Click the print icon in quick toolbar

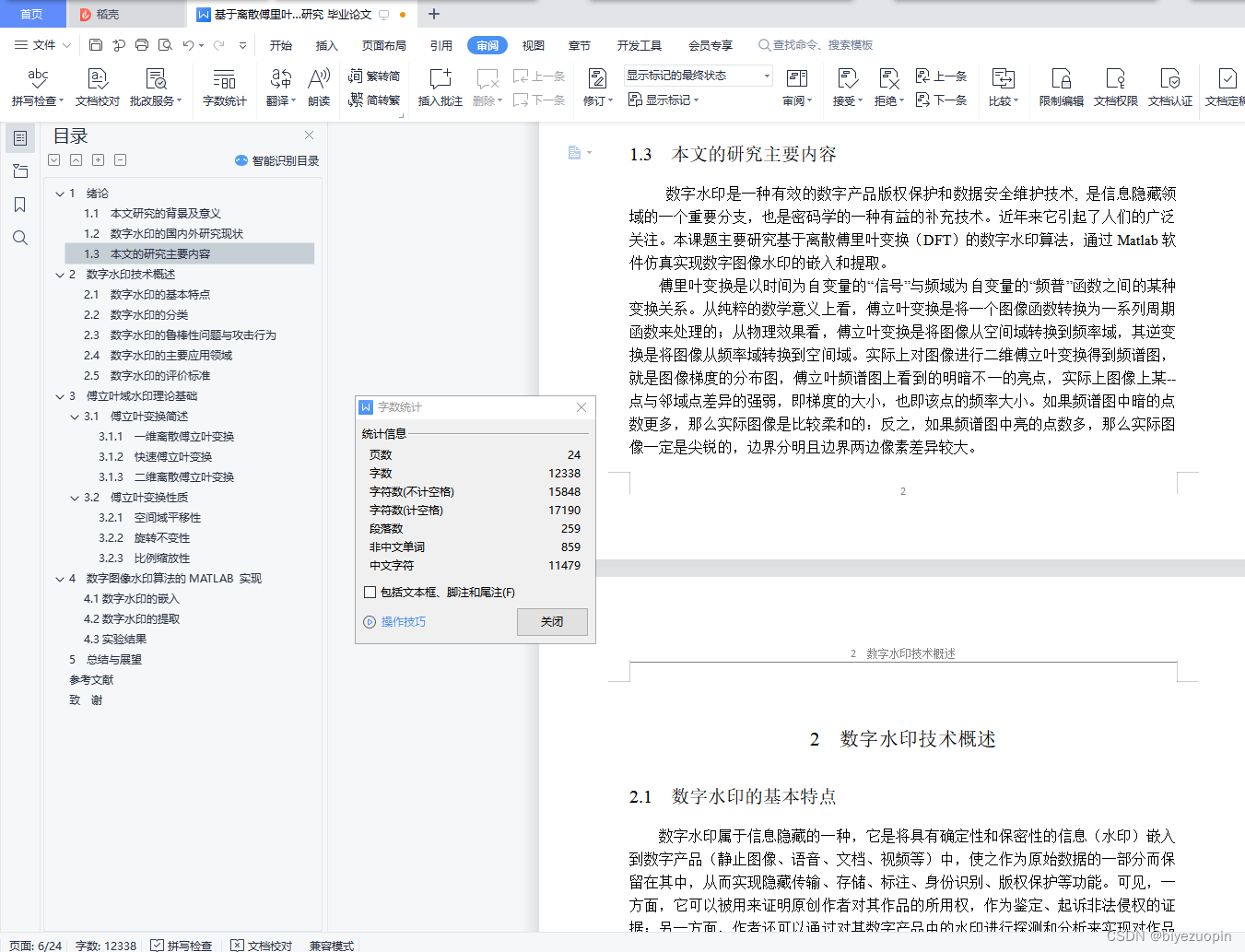pyautogui.click(x=142, y=44)
